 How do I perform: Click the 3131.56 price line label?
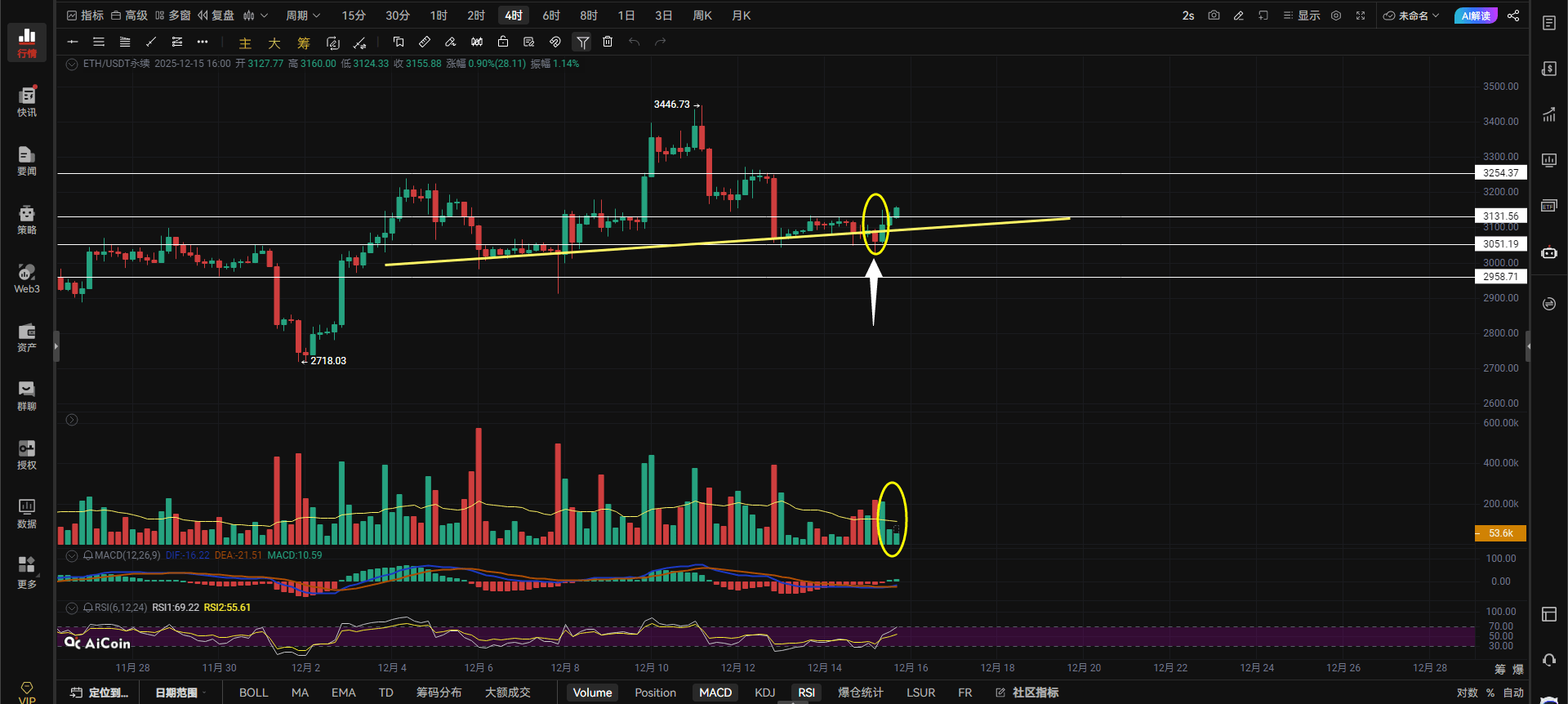1501,216
